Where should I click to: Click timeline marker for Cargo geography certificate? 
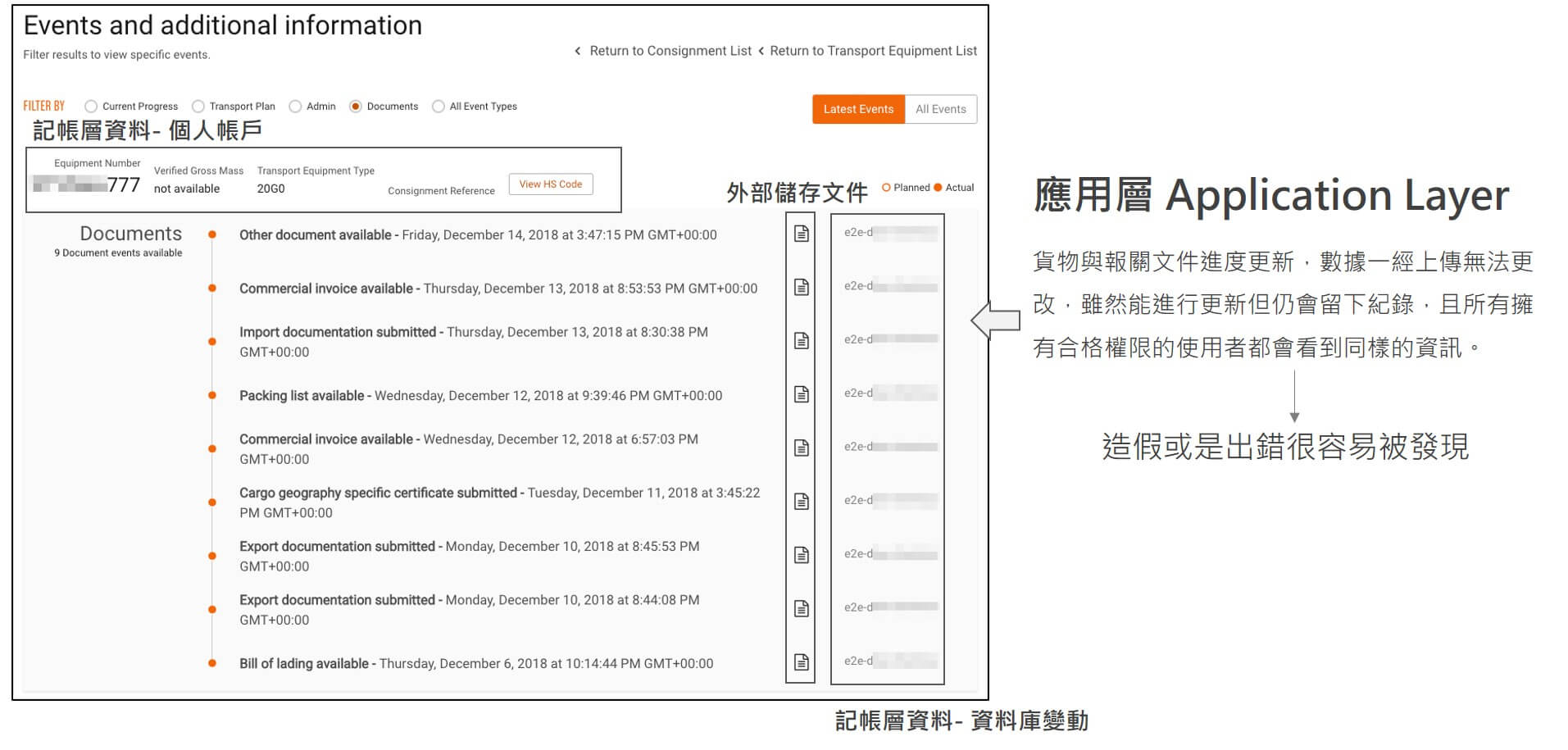click(212, 502)
